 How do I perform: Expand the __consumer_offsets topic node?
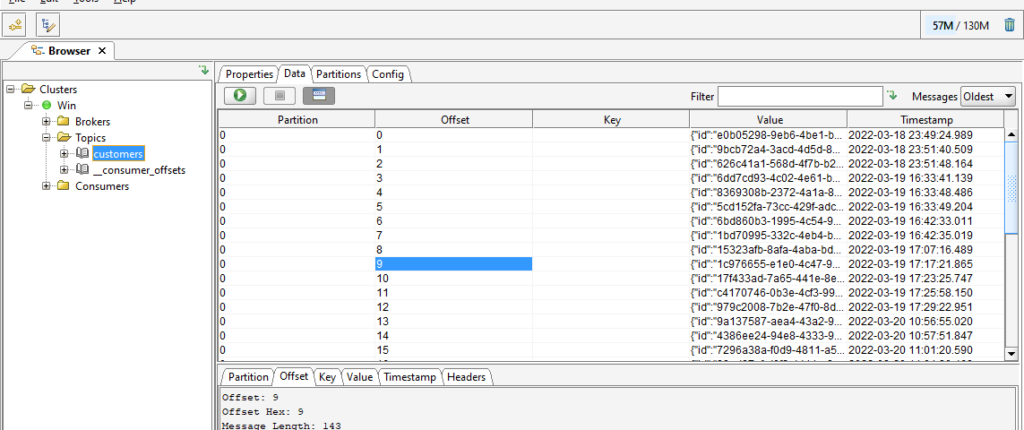pyautogui.click(x=63, y=170)
